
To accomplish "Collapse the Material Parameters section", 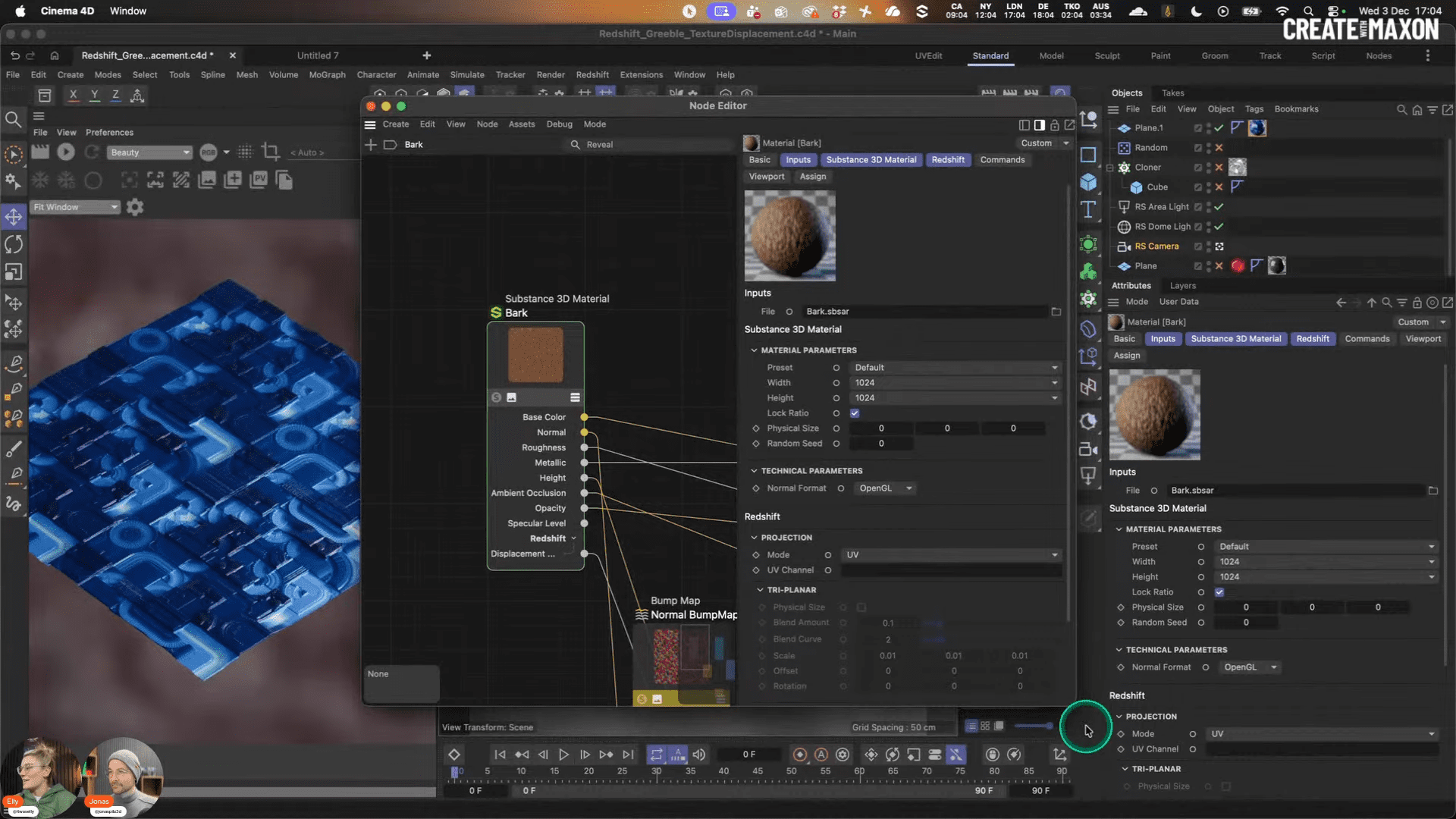I will 755,350.
